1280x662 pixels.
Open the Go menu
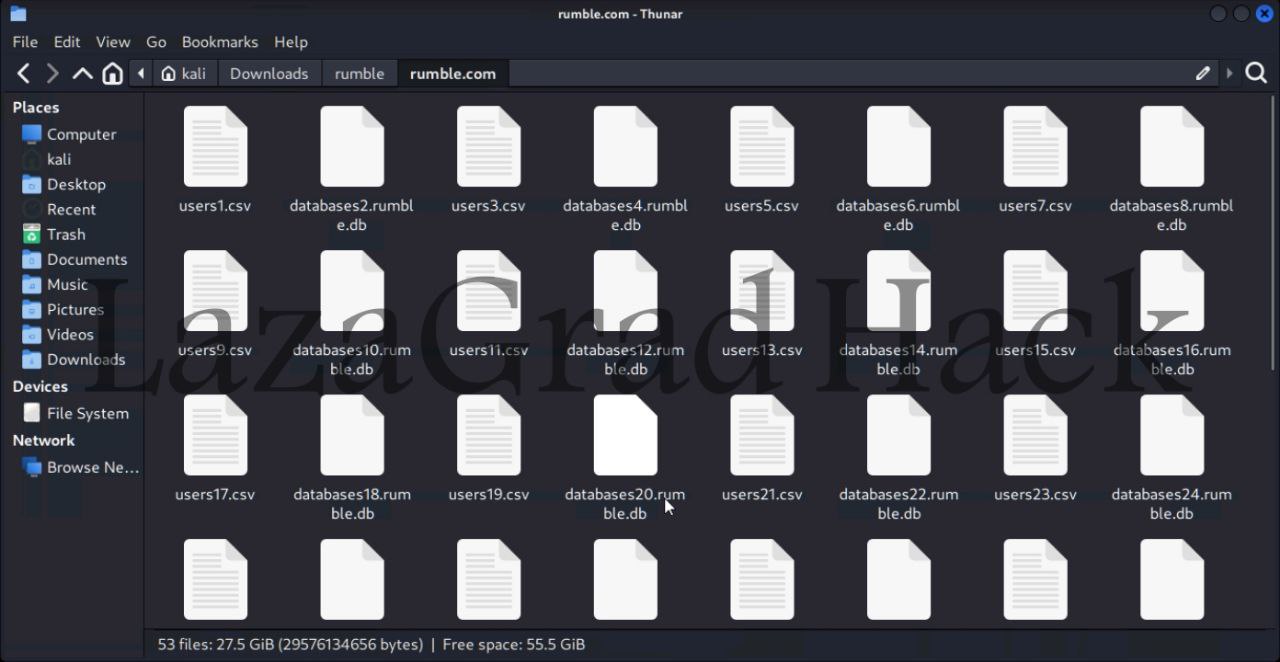[x=156, y=42]
